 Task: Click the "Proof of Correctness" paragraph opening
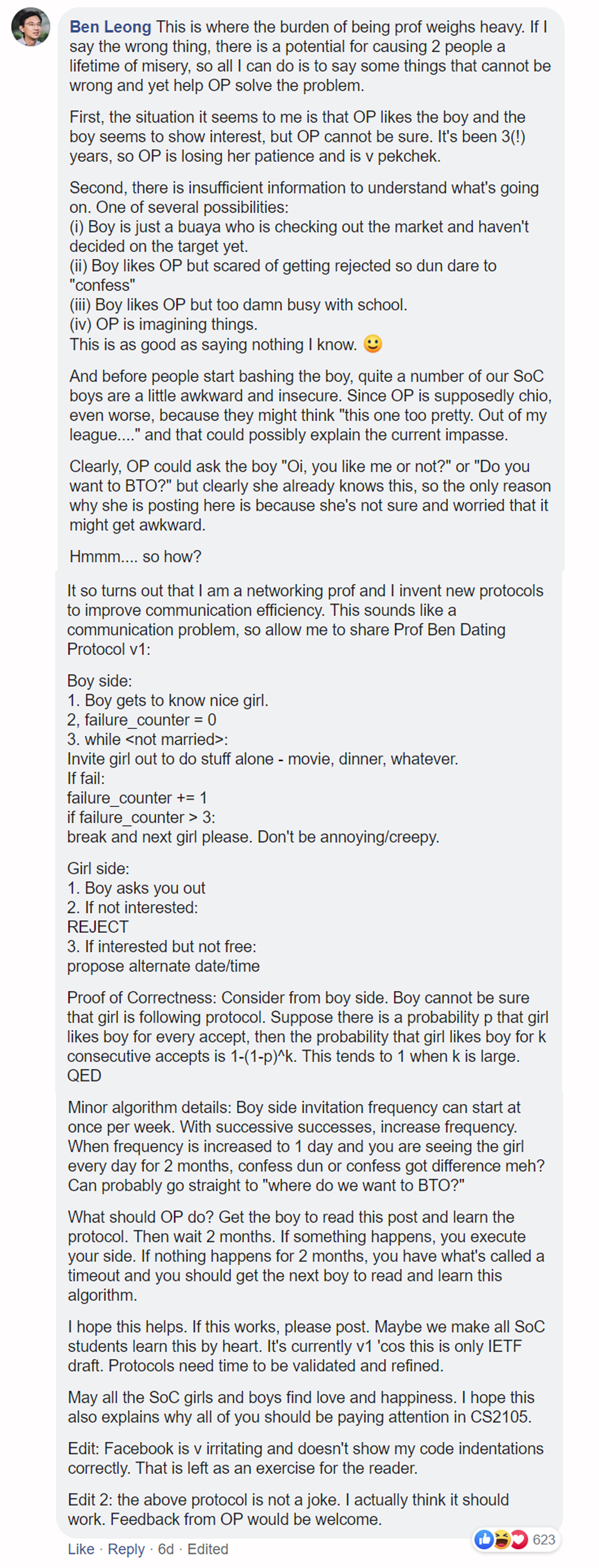(143, 997)
